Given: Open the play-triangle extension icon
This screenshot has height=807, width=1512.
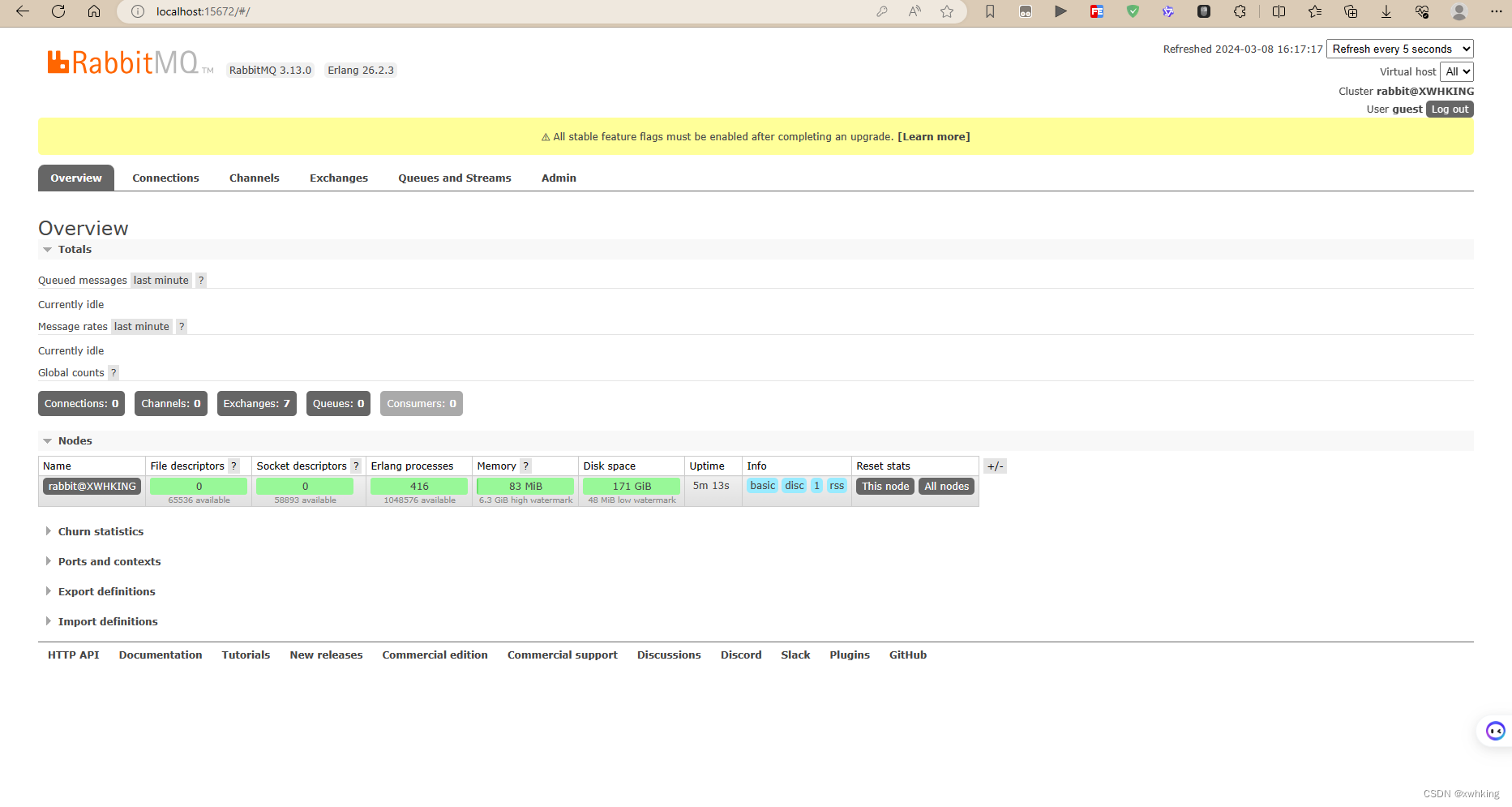Looking at the screenshot, I should (x=1060, y=11).
